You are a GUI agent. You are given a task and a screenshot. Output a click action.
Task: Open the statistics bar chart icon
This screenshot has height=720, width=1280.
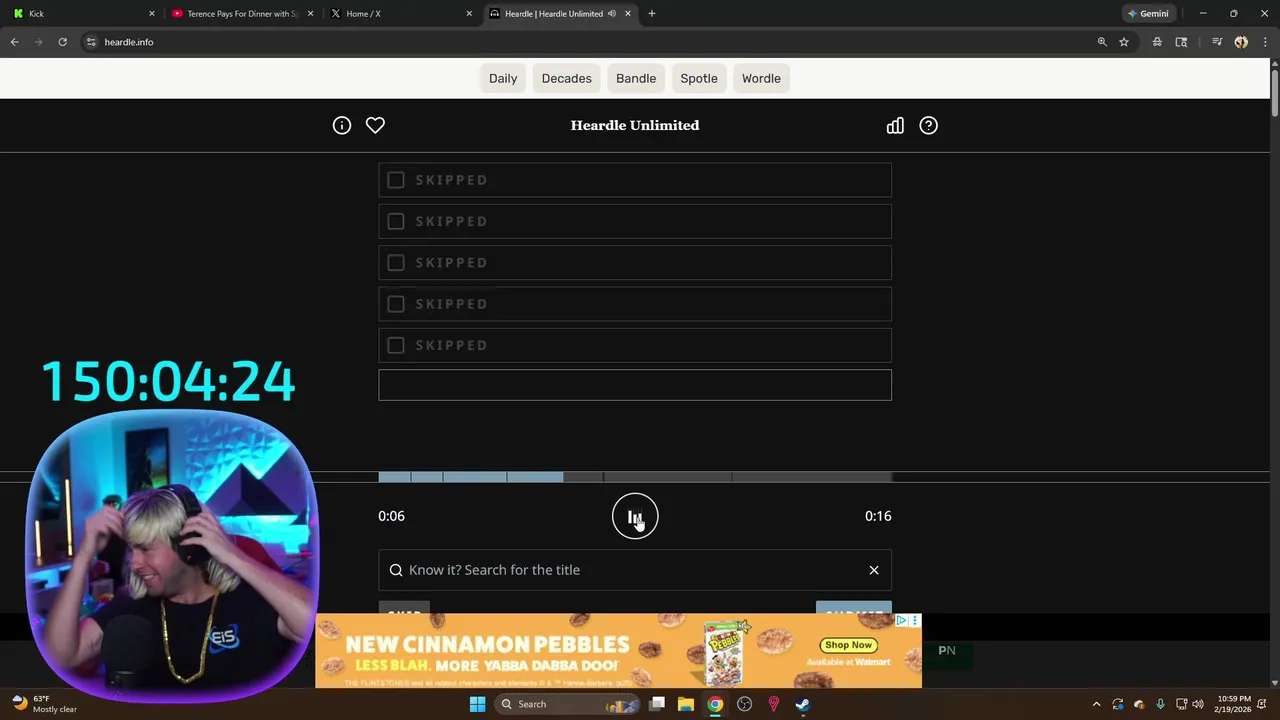[x=895, y=125]
